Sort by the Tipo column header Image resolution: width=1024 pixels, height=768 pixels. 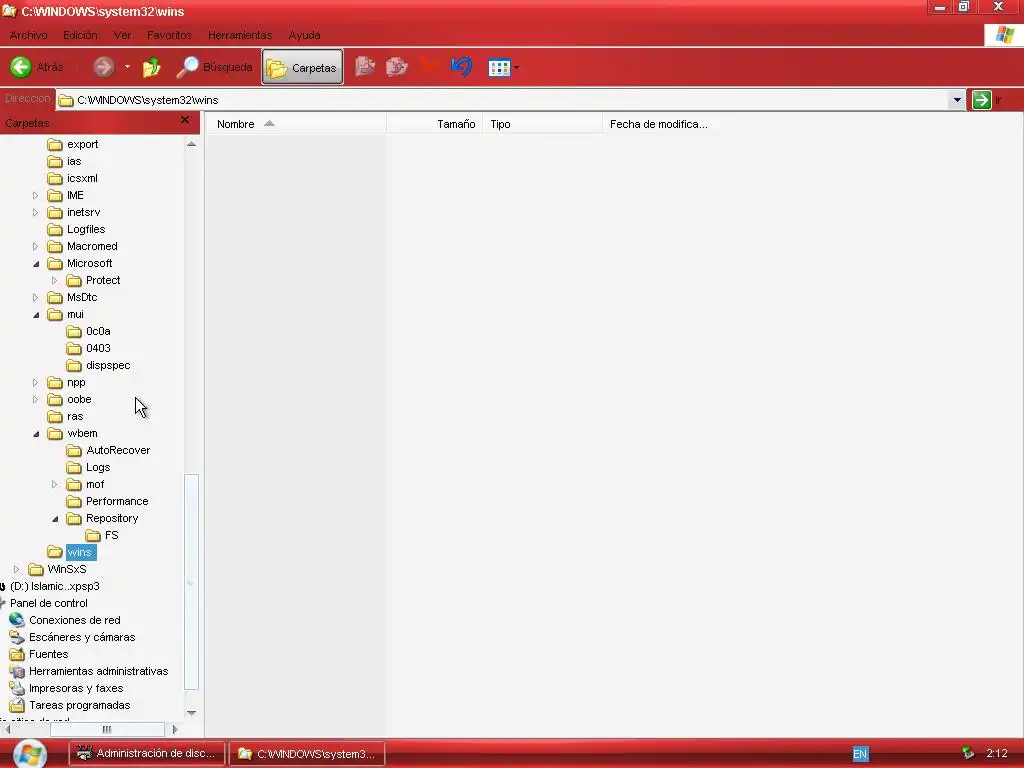coord(542,124)
